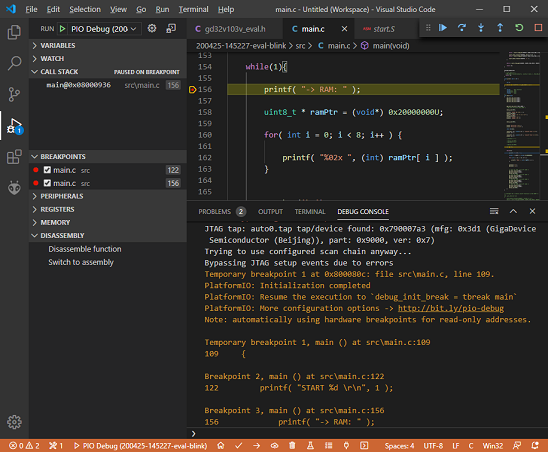Viewport: 548px width, 452px height.
Task: Expand the MEMORY section
Action: pyautogui.click(x=108, y=222)
